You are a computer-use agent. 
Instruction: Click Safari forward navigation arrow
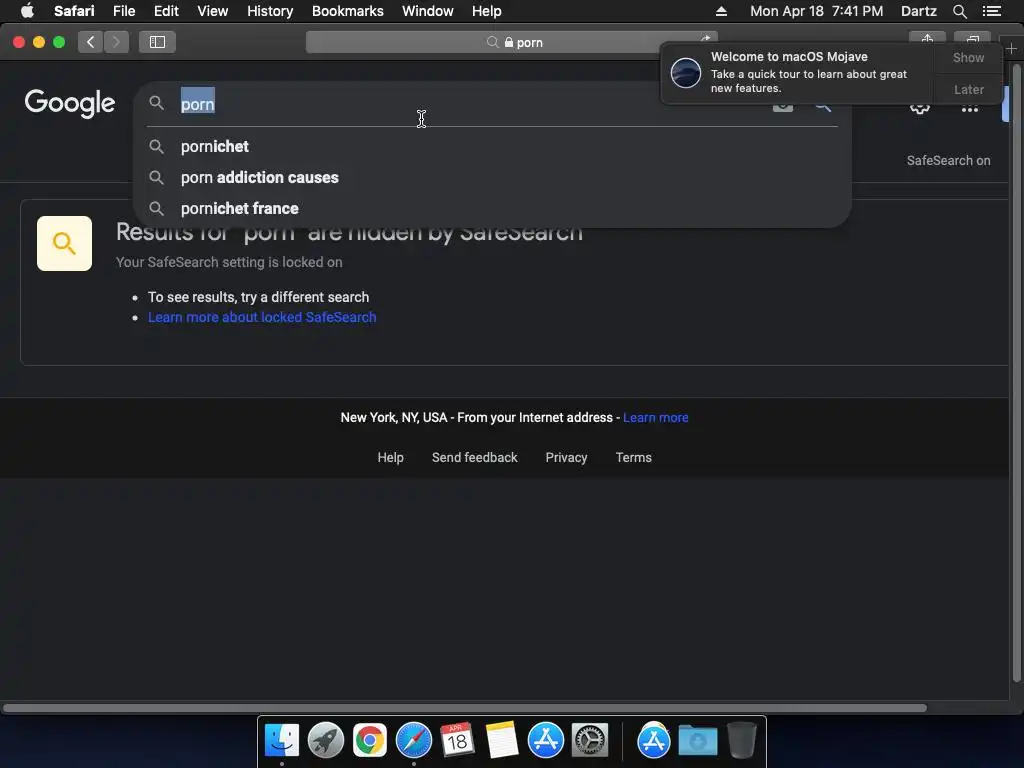[x=116, y=42]
